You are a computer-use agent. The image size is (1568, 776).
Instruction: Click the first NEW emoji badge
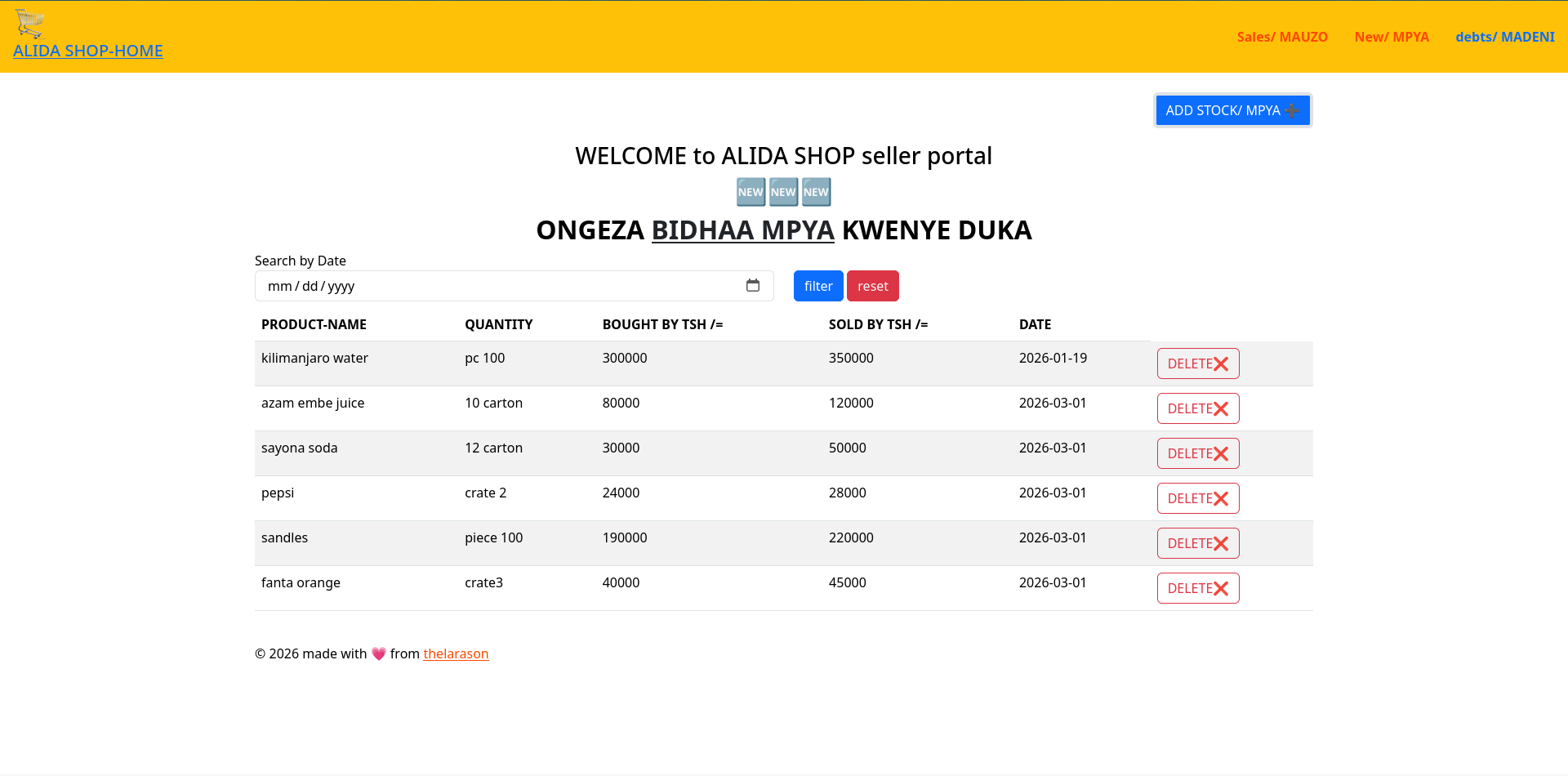[751, 192]
